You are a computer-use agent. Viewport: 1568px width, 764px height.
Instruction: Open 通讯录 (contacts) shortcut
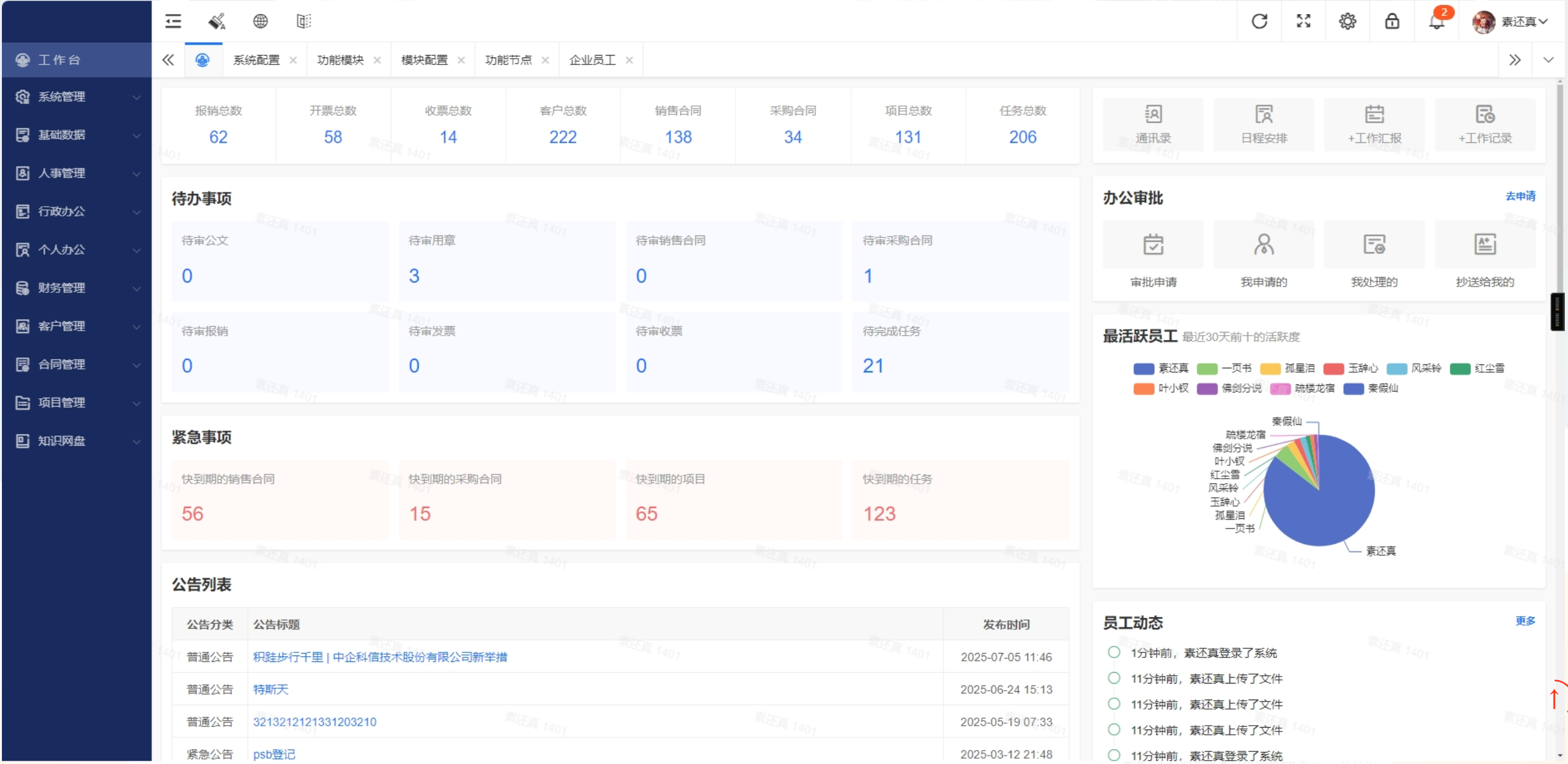(x=1153, y=124)
